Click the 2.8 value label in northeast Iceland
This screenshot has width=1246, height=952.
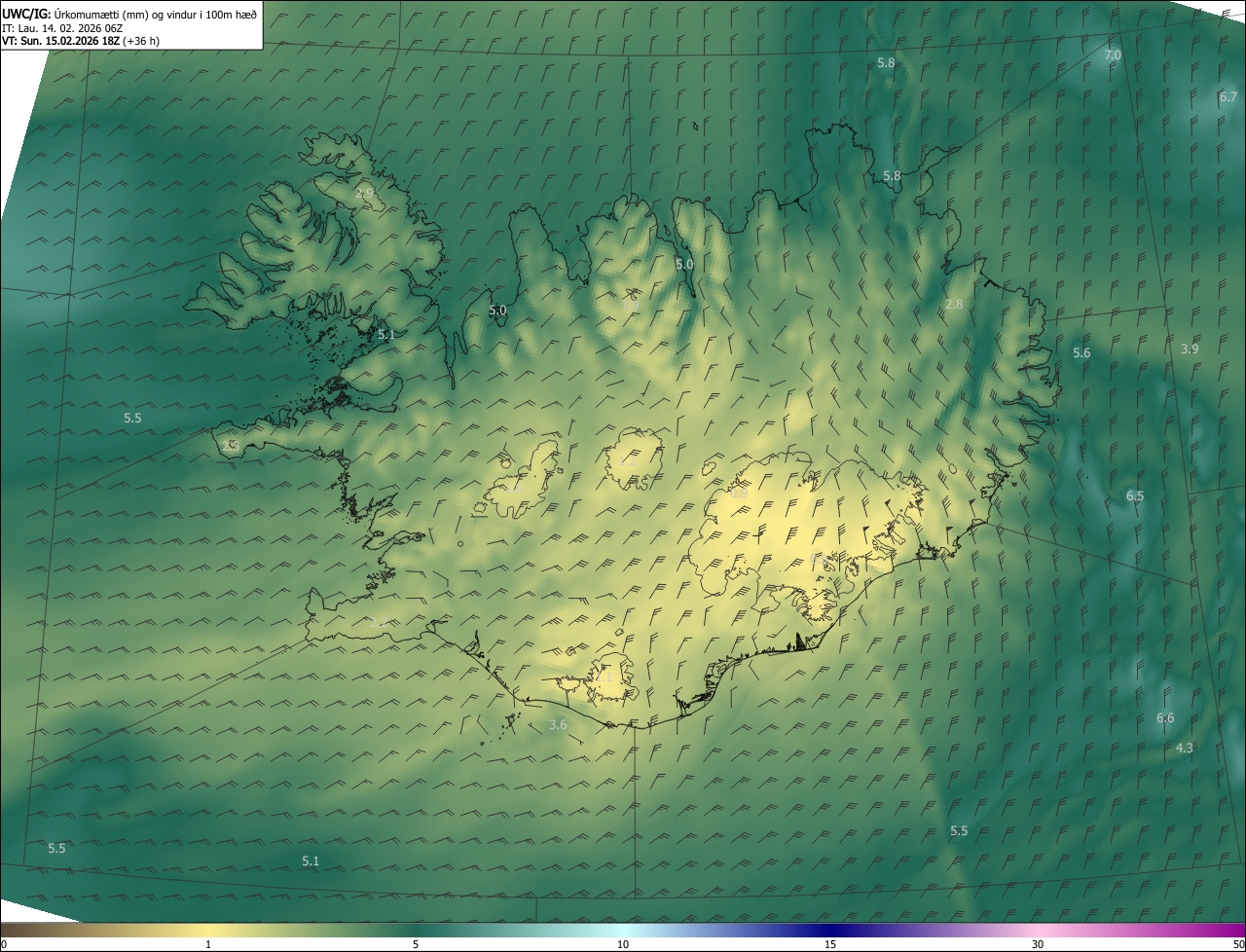pos(954,304)
